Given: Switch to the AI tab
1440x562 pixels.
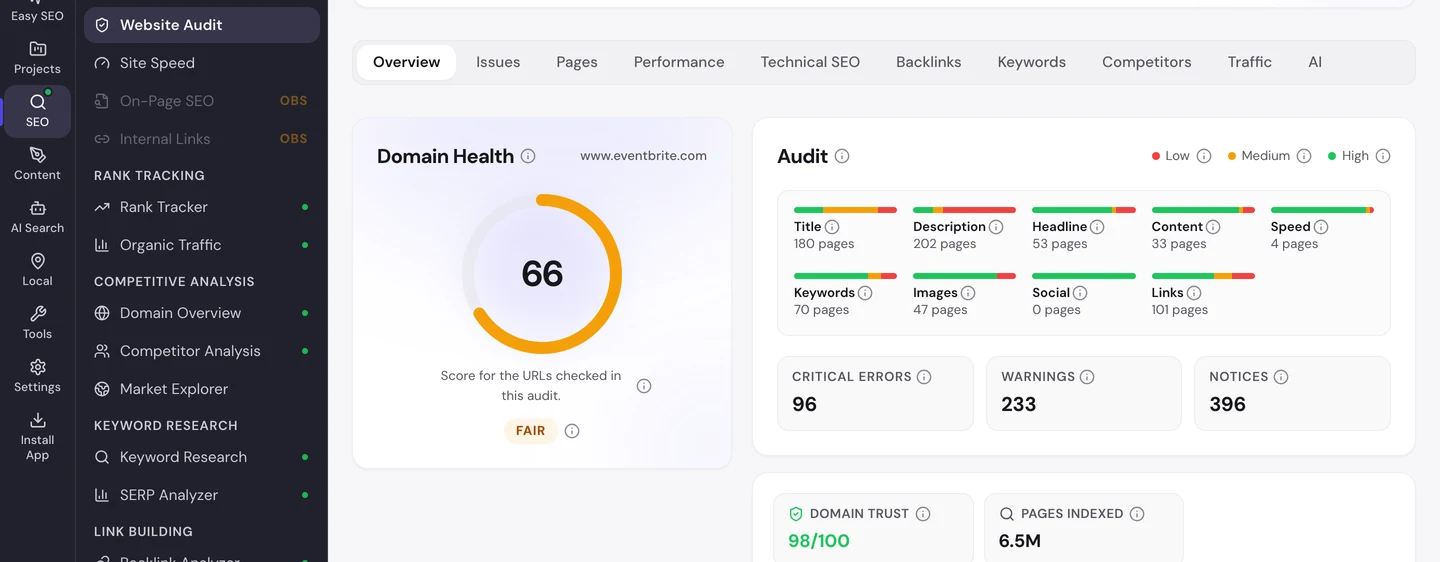Looking at the screenshot, I should point(1315,62).
